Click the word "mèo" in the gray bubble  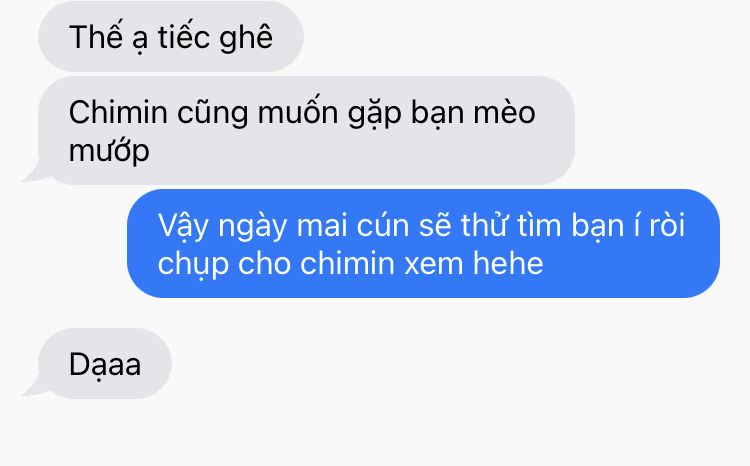point(504,113)
